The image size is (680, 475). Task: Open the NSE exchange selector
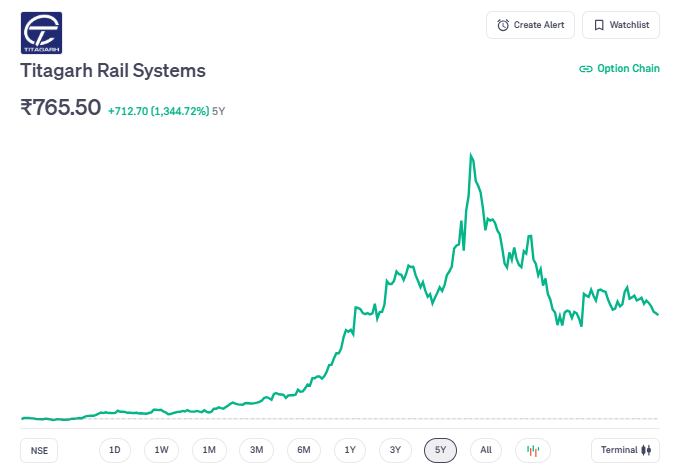pyautogui.click(x=39, y=450)
